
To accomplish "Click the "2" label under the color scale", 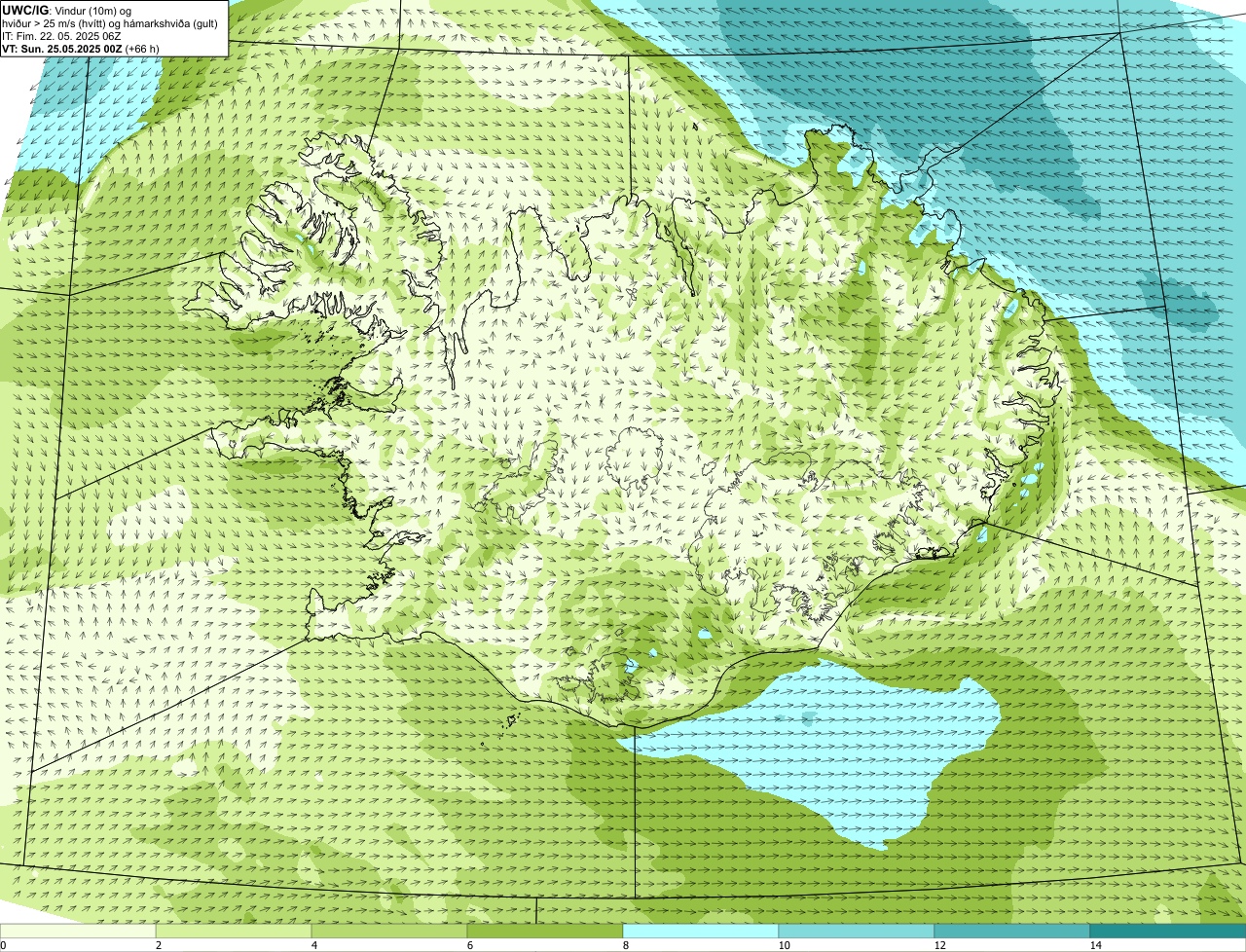I will tap(158, 945).
